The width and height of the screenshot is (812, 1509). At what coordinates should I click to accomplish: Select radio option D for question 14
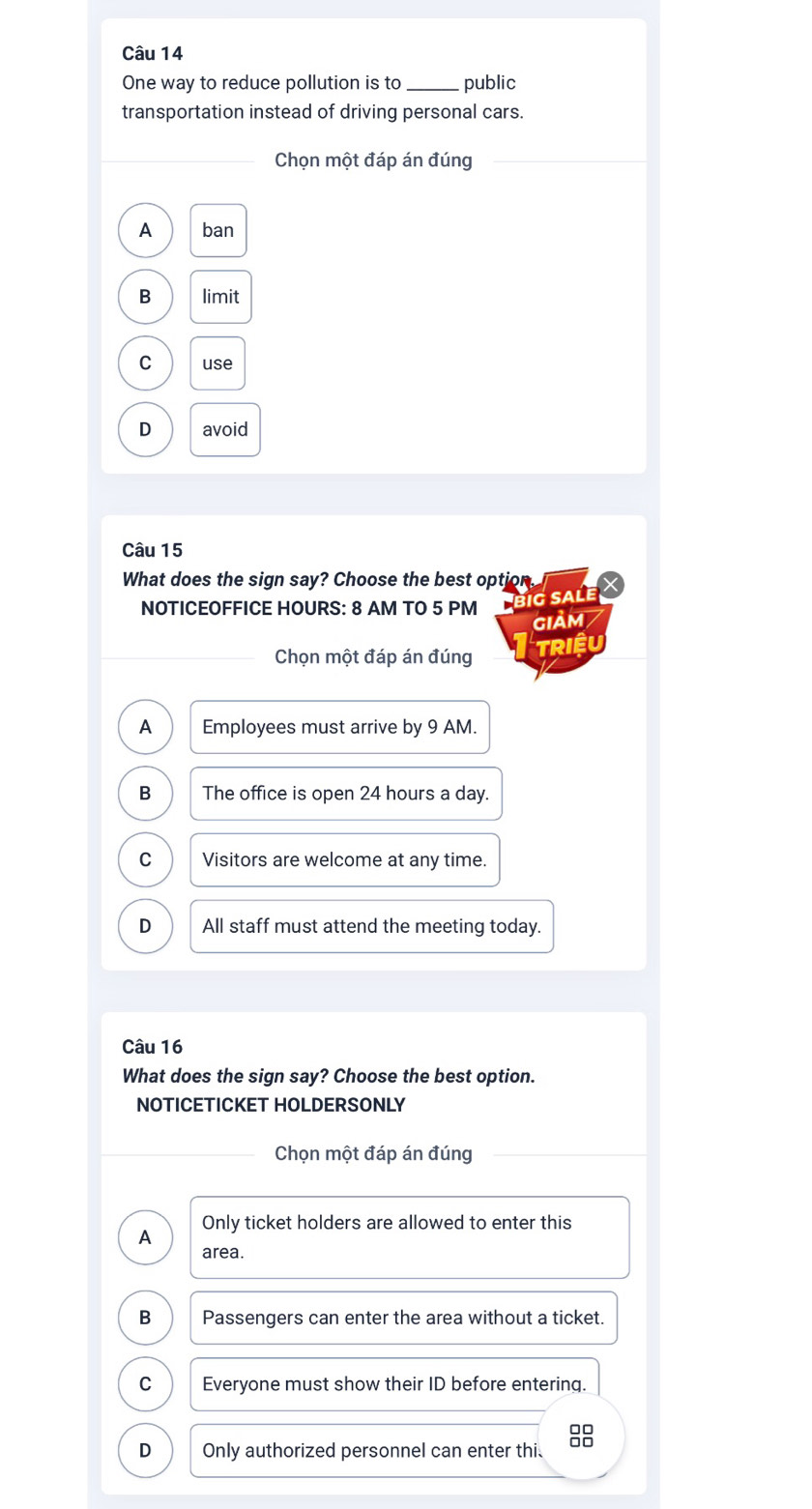click(145, 429)
